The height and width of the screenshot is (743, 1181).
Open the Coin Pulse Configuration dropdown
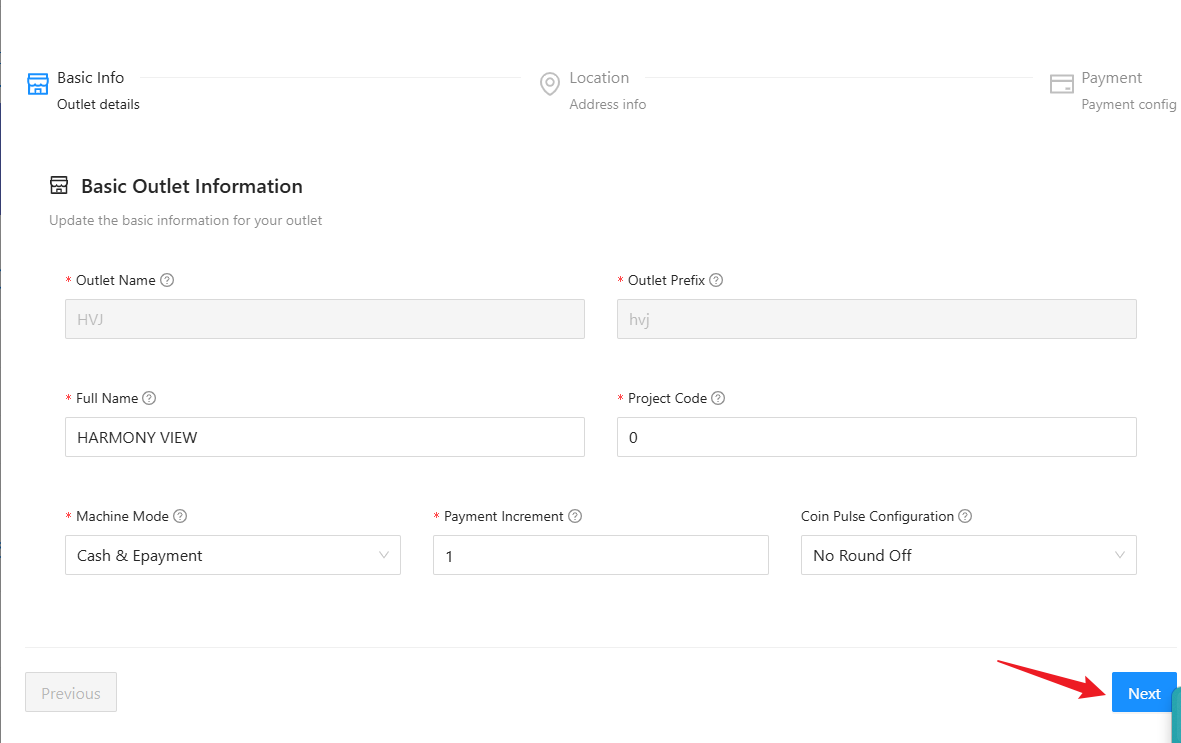click(969, 555)
